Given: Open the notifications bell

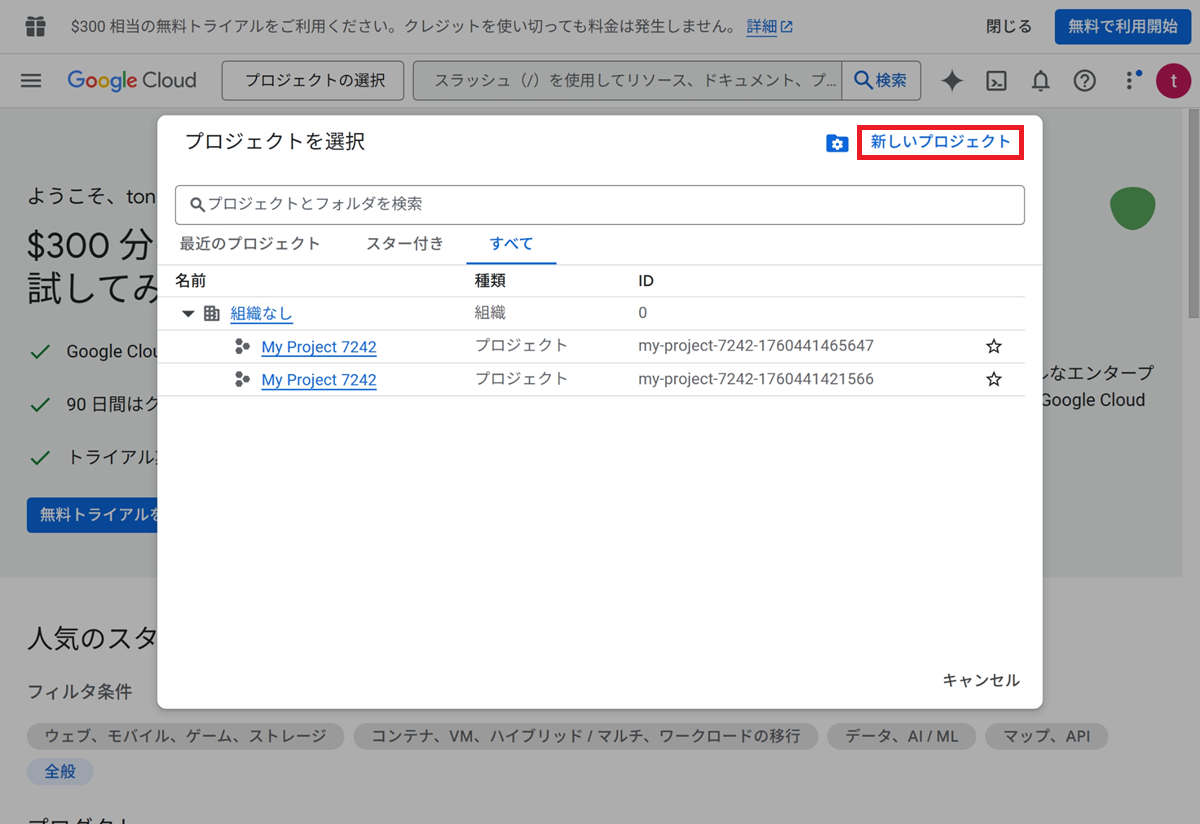Looking at the screenshot, I should tap(1041, 81).
